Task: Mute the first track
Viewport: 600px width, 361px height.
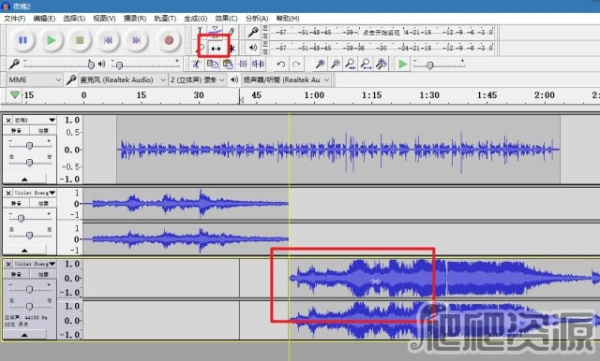Action: point(16,131)
